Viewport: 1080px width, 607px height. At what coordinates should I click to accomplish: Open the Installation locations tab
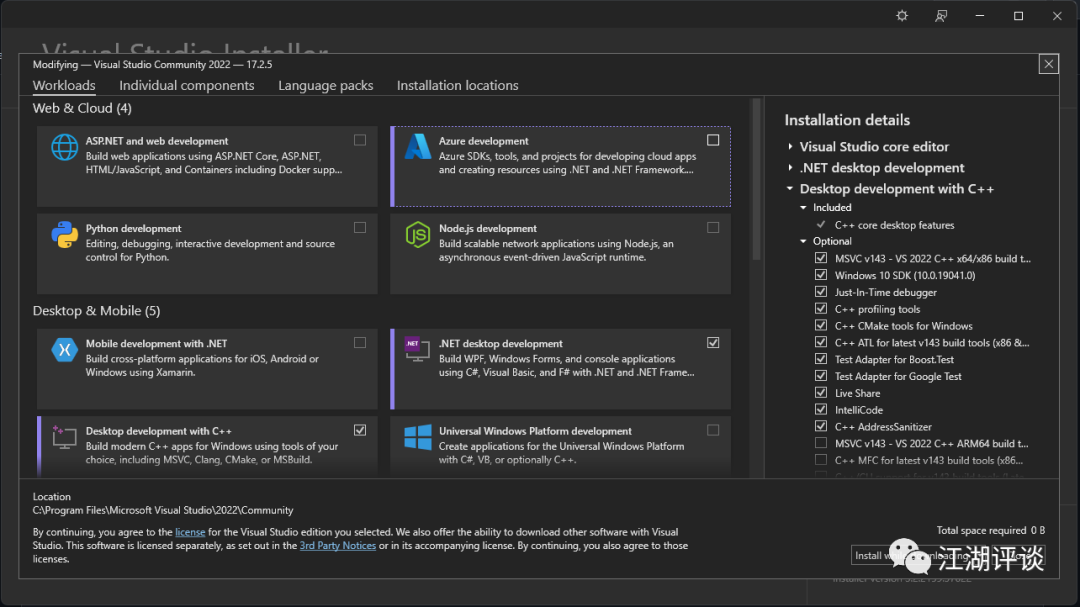(457, 85)
